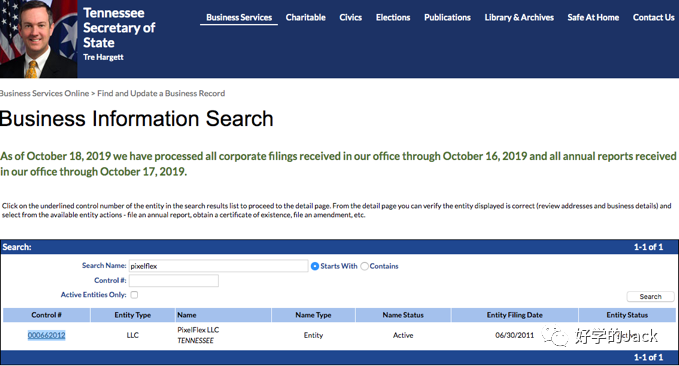The width and height of the screenshot is (679, 366).
Task: Choose the Contains radio option
Action: pos(365,266)
